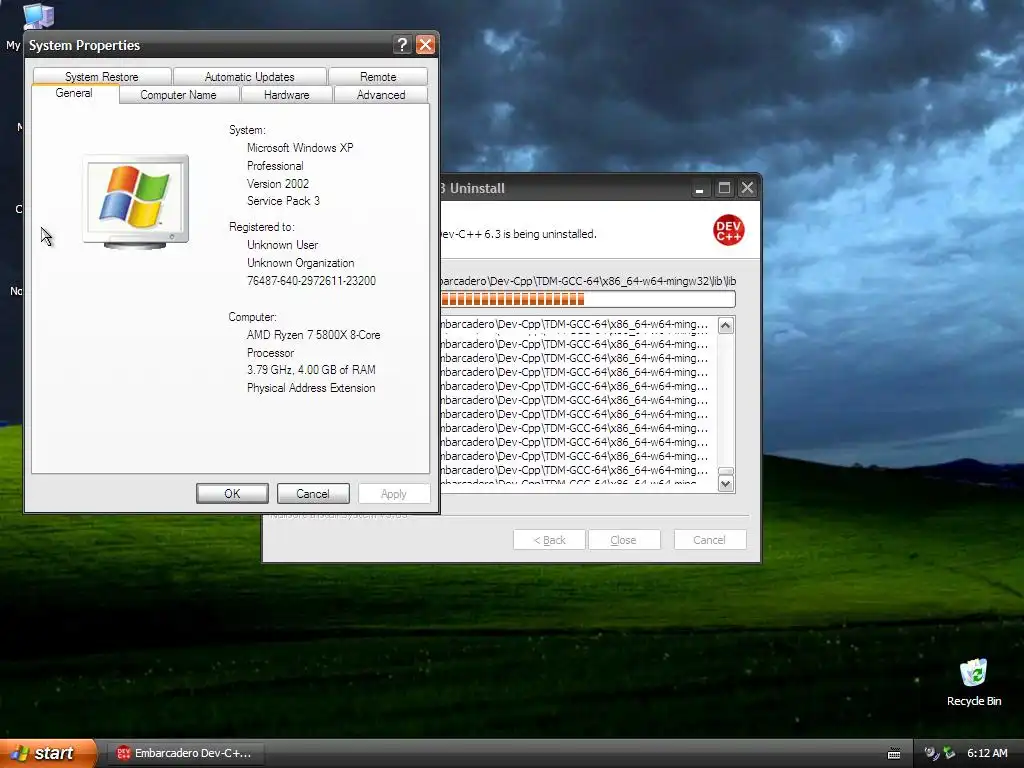
Task: Click the 'AMD Ryzen 7 5800X 8-Core' text
Action: pyautogui.click(x=313, y=334)
